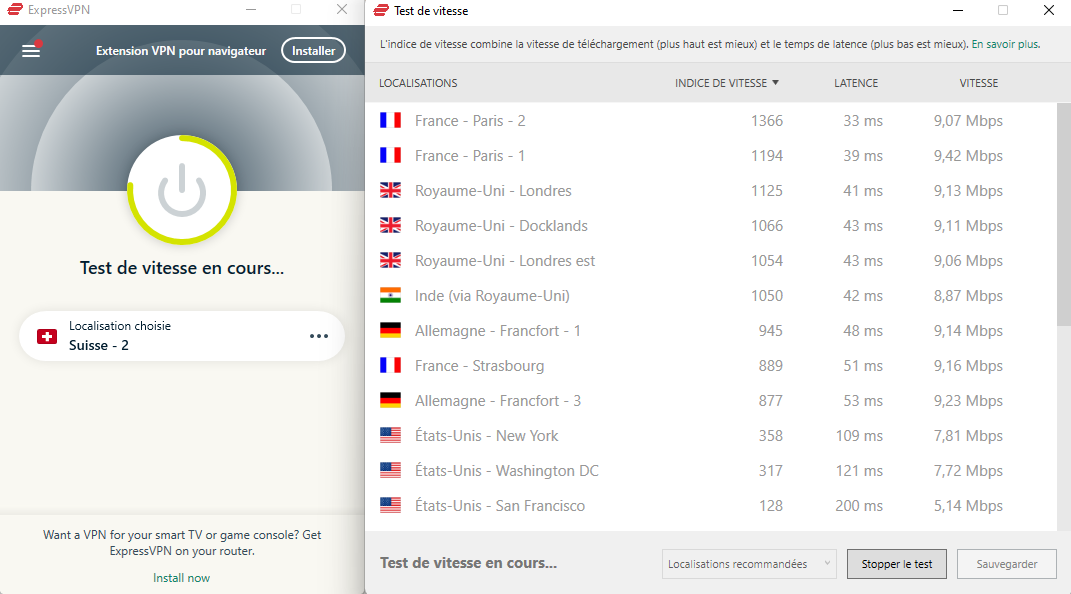Click the speed index value 1366
The image size is (1071, 594).
pyautogui.click(x=767, y=120)
